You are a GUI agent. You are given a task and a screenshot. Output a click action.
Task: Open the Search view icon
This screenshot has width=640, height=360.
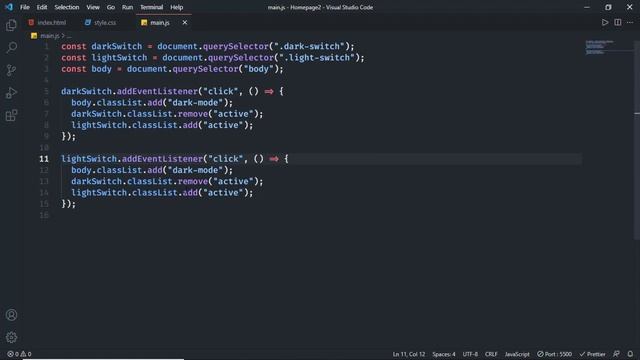pos(11,48)
